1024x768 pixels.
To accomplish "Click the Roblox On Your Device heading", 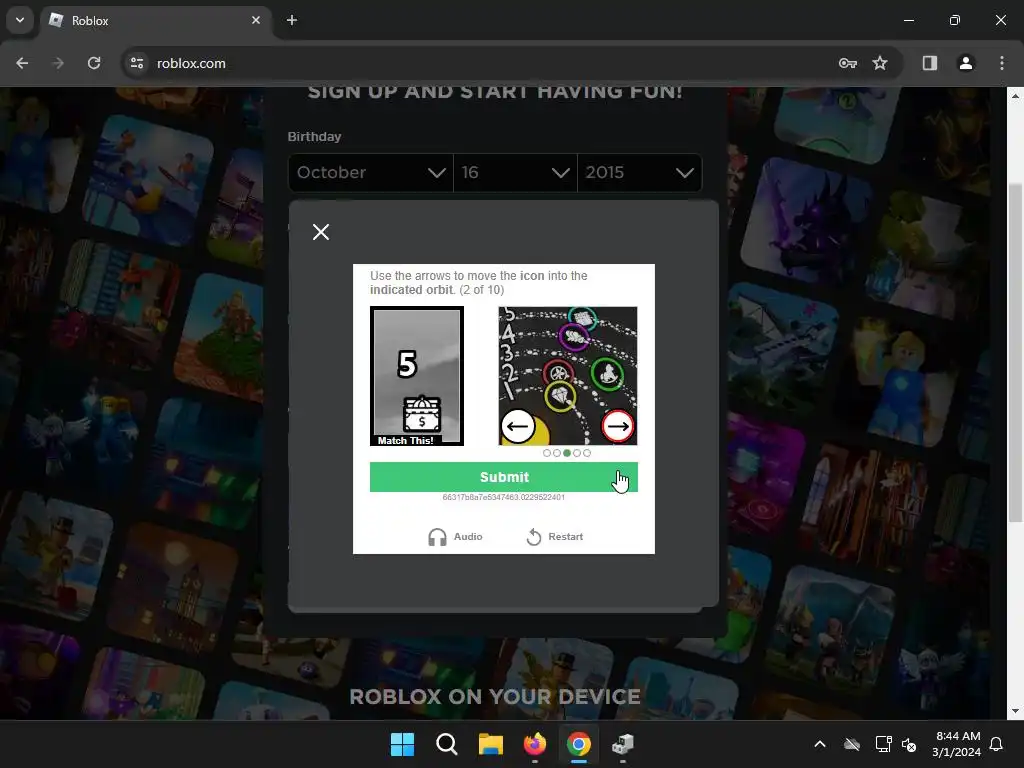I will 495,697.
